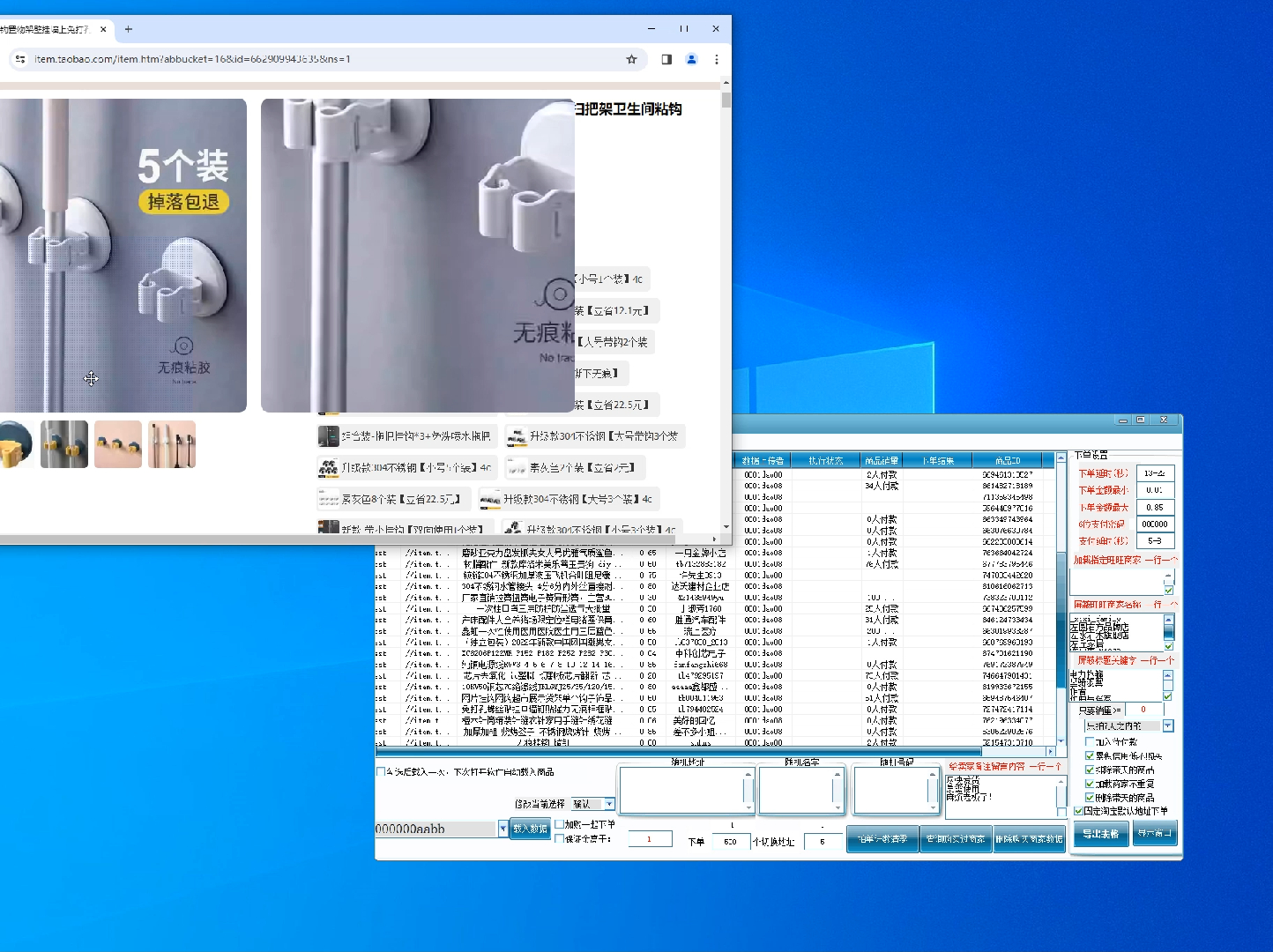Click the first blue button after the address-switch field
This screenshot has width=1273, height=952.
click(882, 839)
